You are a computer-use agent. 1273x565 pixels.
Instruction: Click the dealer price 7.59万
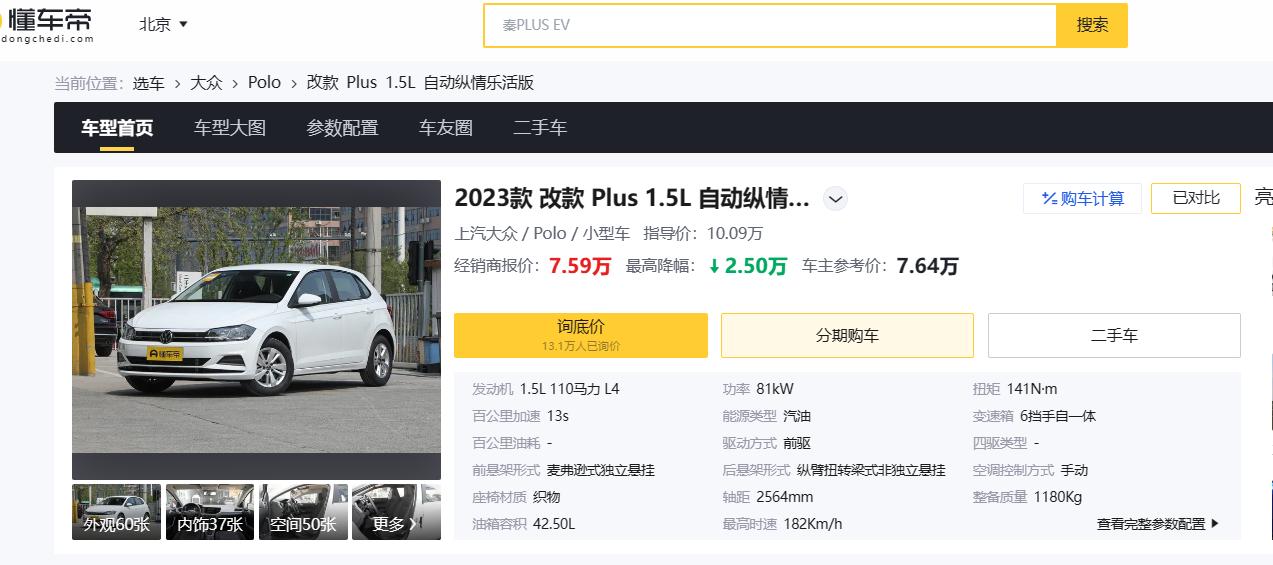pyautogui.click(x=580, y=266)
